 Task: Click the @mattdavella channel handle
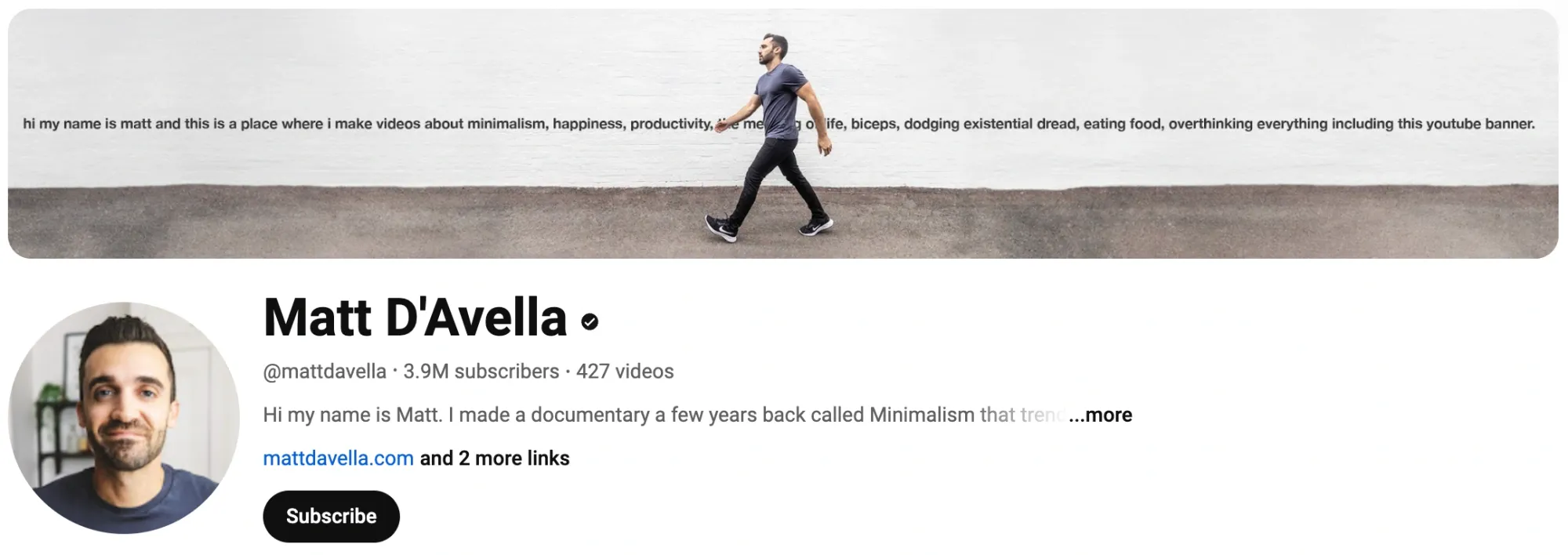click(325, 372)
